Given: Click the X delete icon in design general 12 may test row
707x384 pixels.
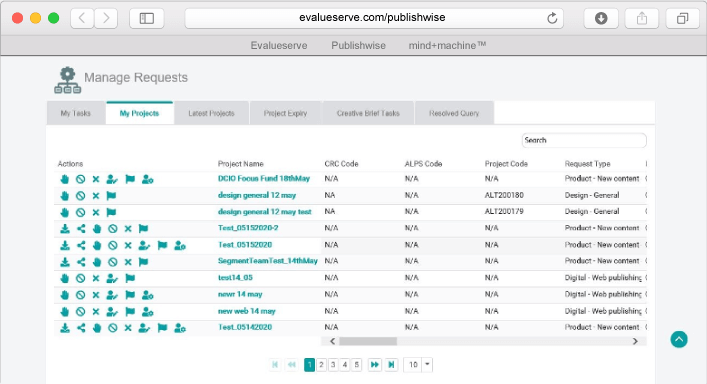Looking at the screenshot, I should [x=96, y=212].
